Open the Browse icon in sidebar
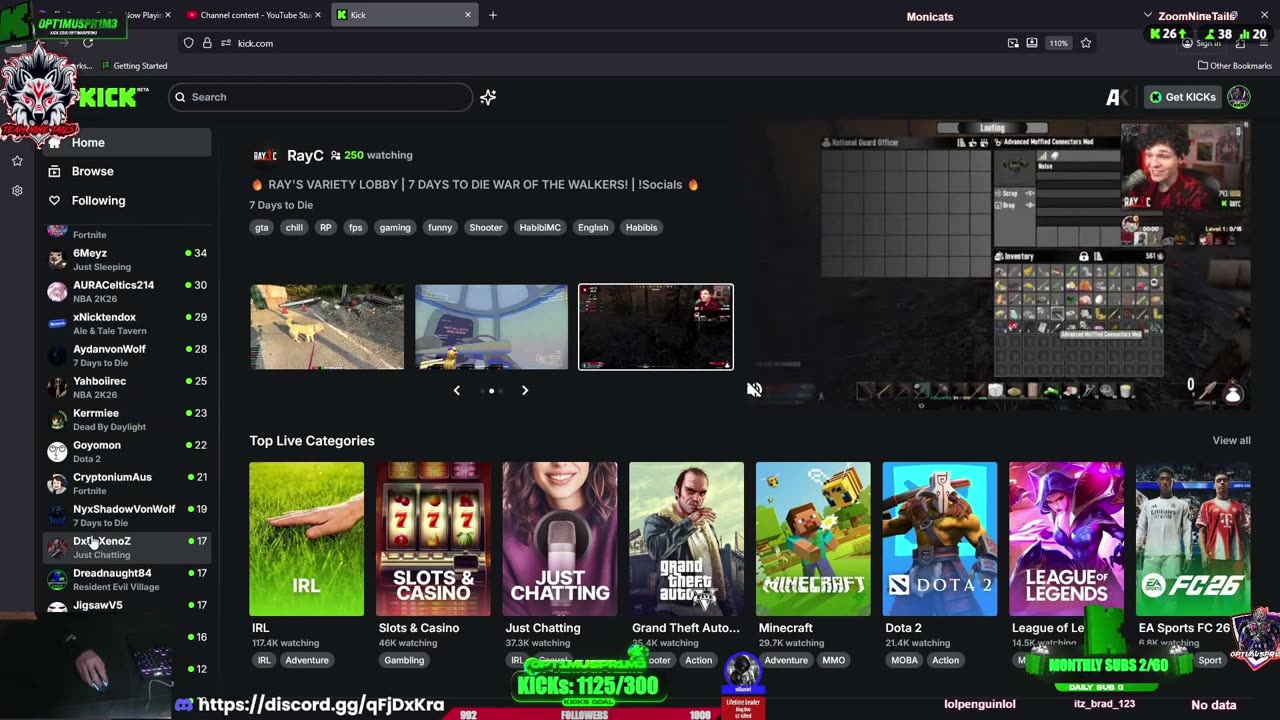Image resolution: width=1280 pixels, height=720 pixels. [x=55, y=171]
